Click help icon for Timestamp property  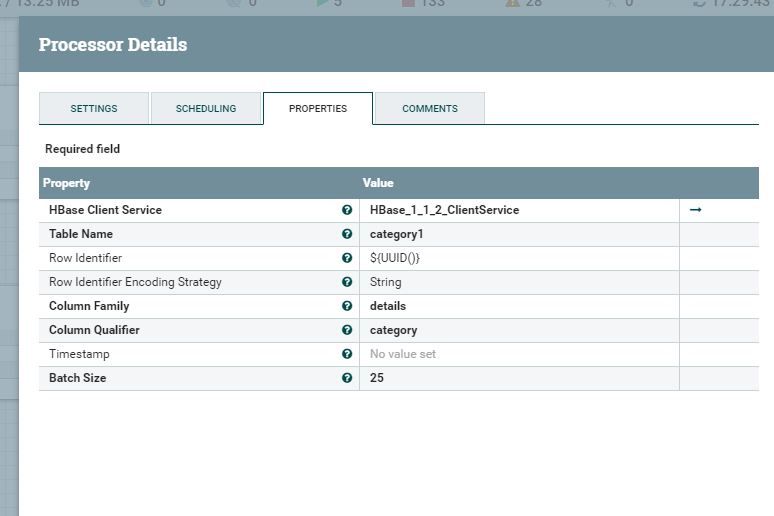347,354
